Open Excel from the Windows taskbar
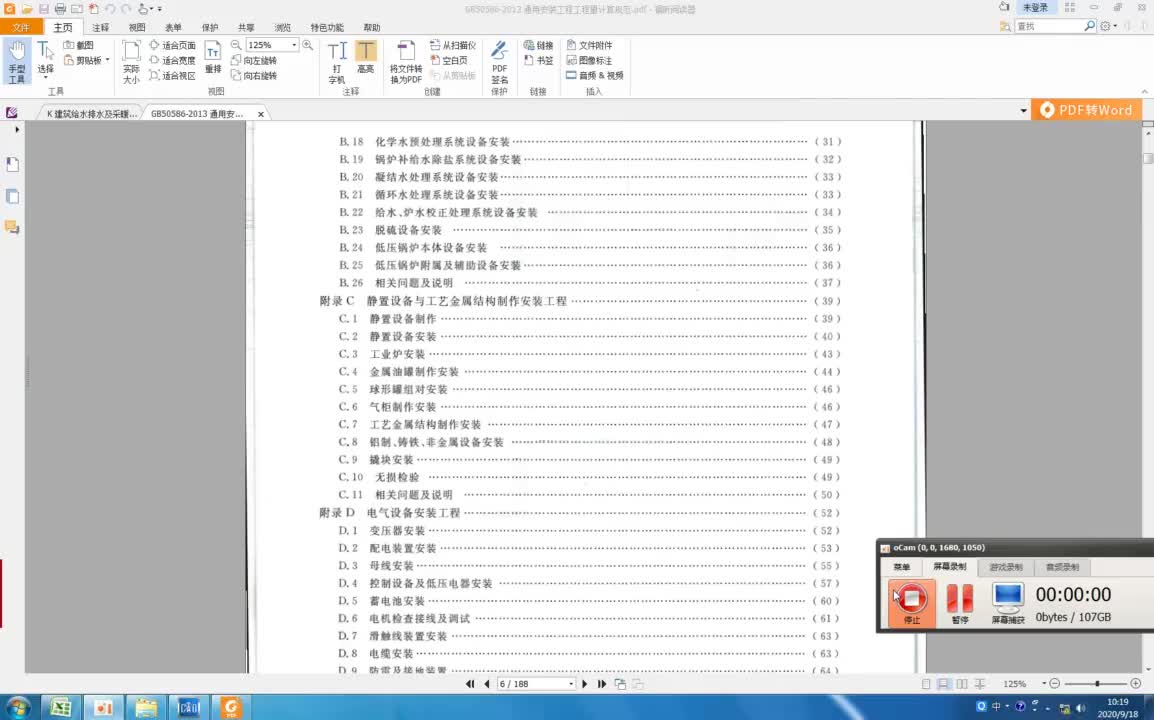 61,707
